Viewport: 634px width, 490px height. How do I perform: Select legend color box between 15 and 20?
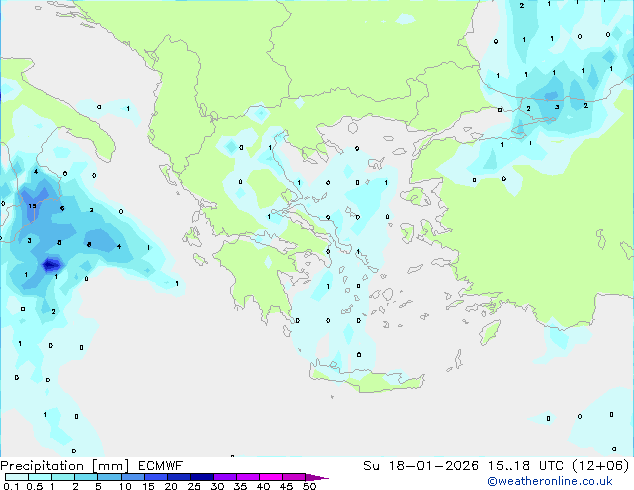point(156,477)
